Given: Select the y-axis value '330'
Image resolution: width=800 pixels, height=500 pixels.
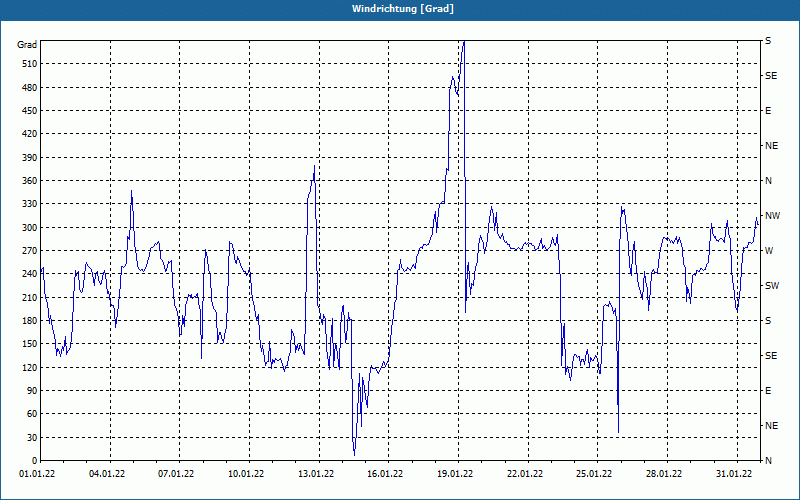Looking at the screenshot, I should tap(30, 204).
